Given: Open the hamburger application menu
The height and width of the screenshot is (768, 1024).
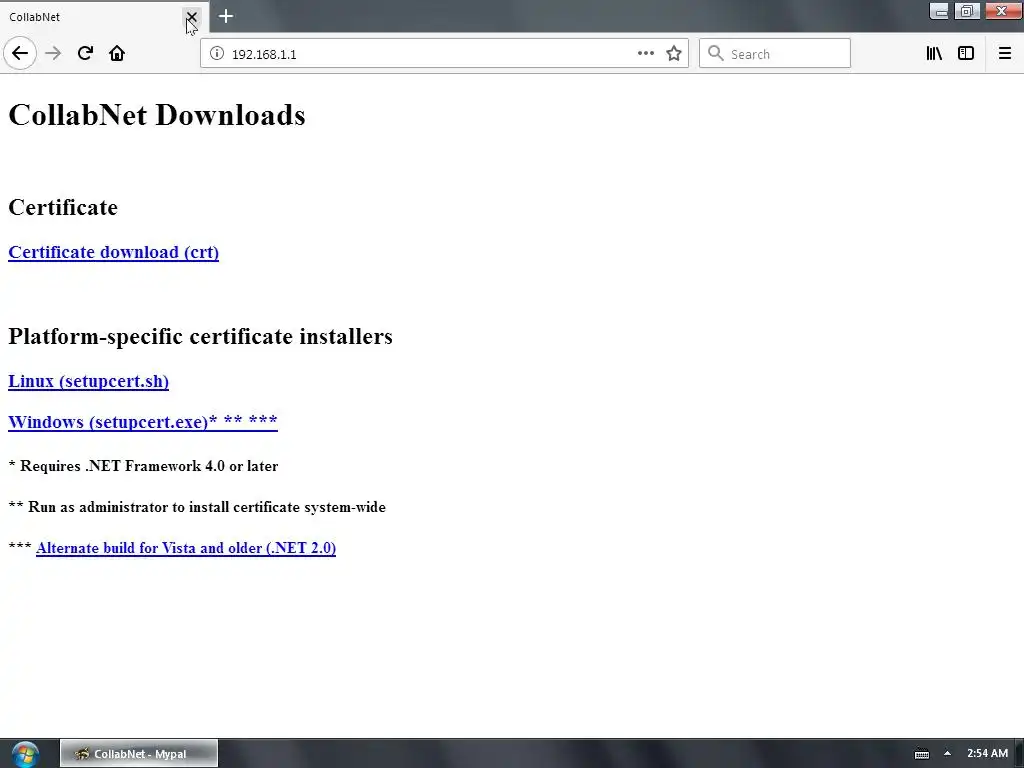Looking at the screenshot, I should [1004, 54].
